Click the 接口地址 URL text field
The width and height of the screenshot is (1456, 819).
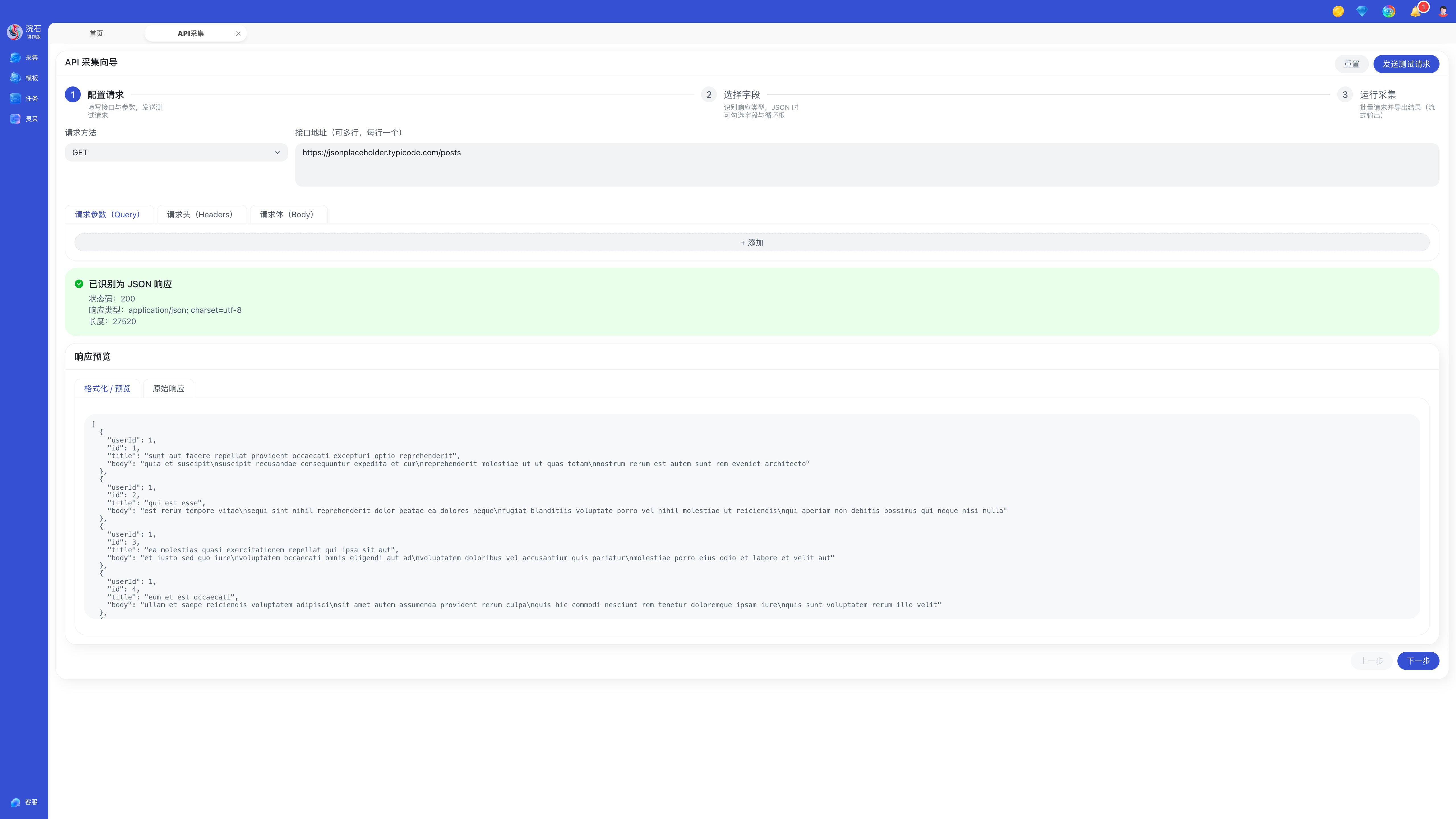866,165
